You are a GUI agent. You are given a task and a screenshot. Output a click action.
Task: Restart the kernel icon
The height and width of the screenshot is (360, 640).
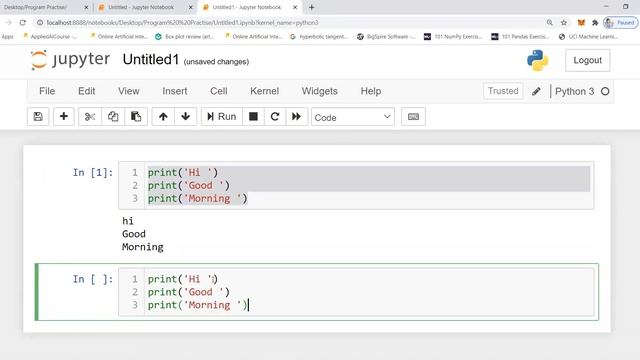click(275, 117)
